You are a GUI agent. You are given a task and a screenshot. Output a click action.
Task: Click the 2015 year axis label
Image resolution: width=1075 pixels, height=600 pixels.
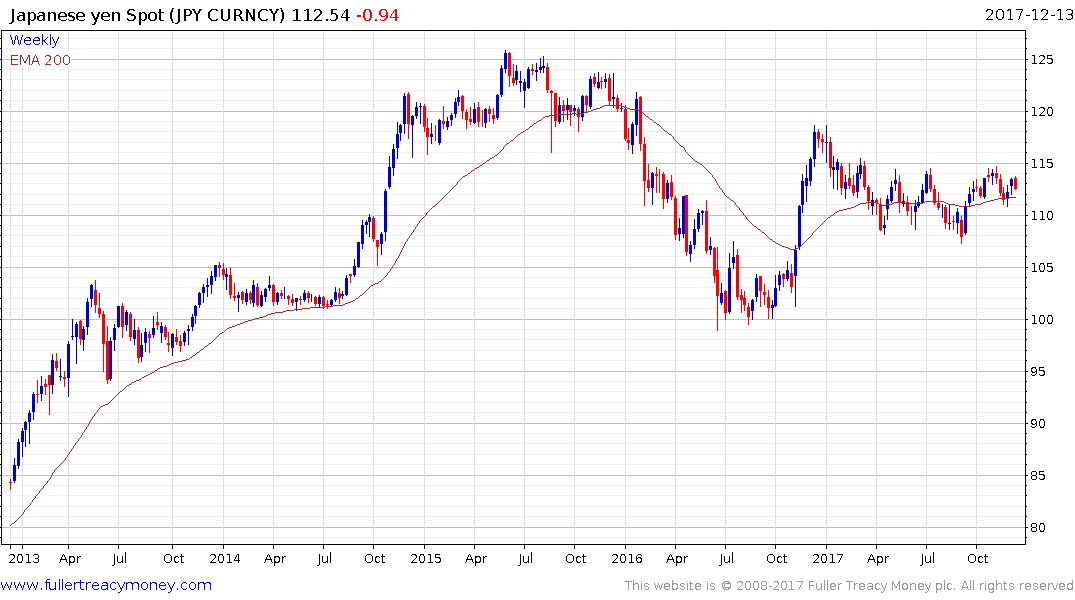[x=426, y=558]
